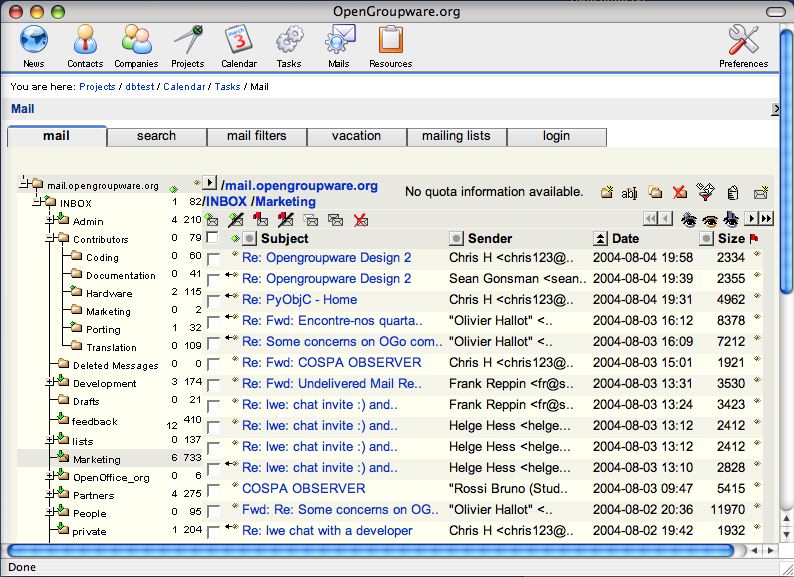Switch to the search tab
The width and height of the screenshot is (794, 577).
(156, 136)
